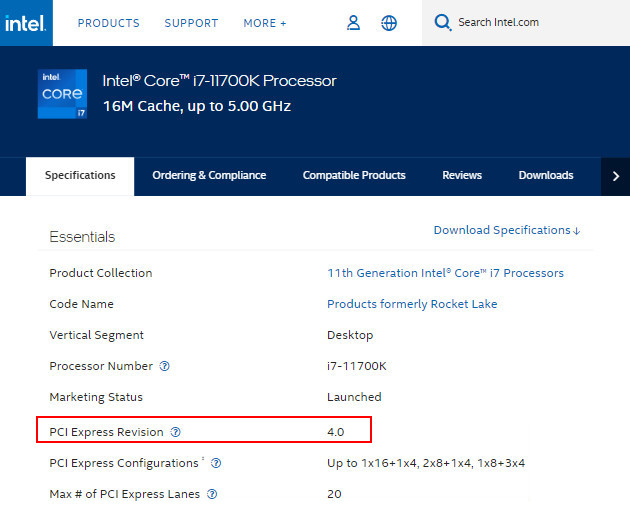
Task: Open help icon beside PCI Express Revision
Action: pos(176,432)
